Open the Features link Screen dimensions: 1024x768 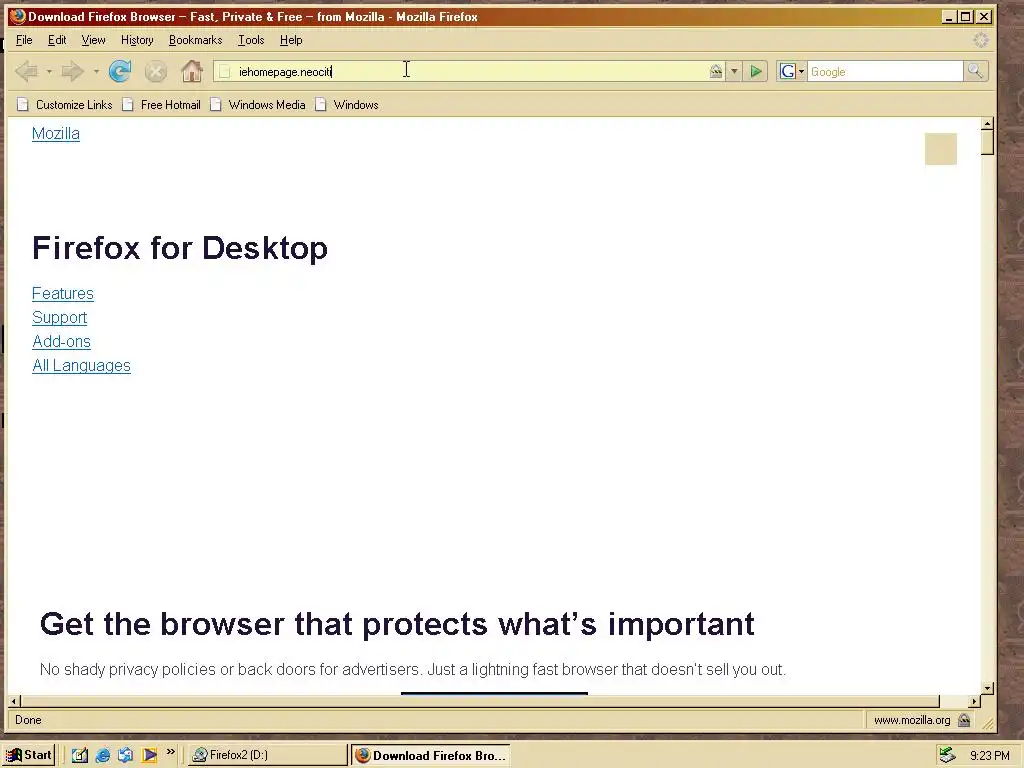click(x=63, y=293)
